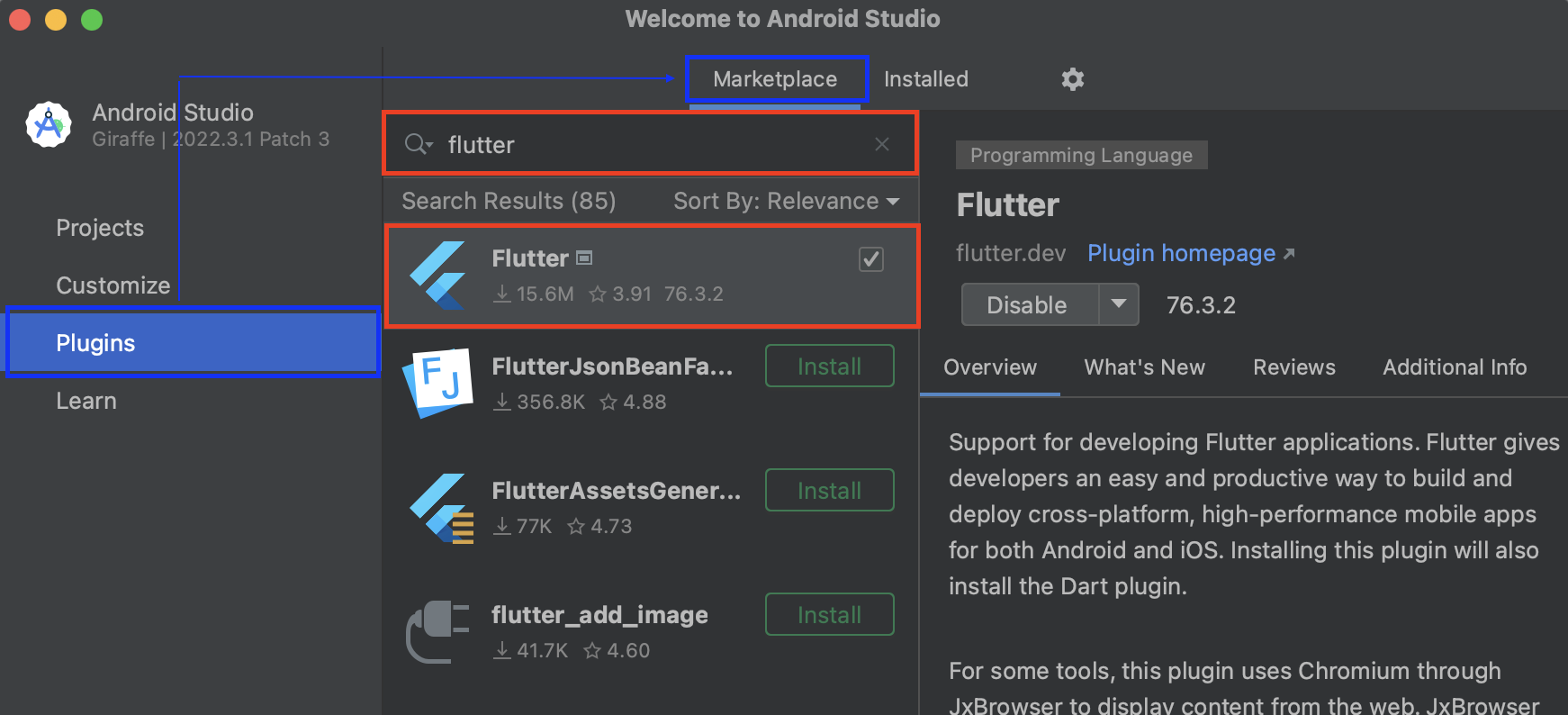Click into the plugin search field
1568x715 pixels.
point(648,144)
